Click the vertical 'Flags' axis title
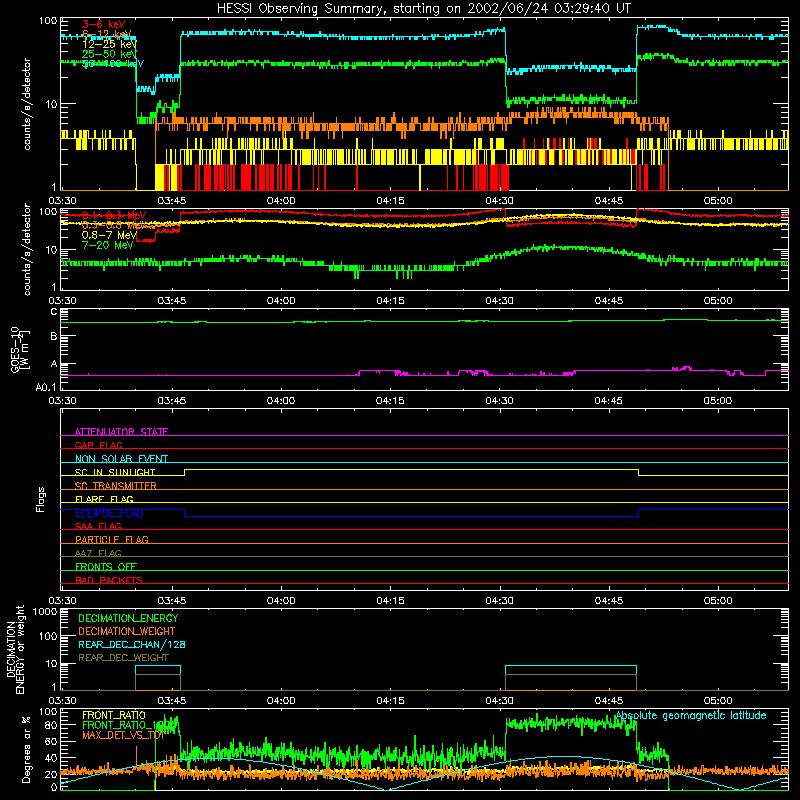 click(x=41, y=499)
